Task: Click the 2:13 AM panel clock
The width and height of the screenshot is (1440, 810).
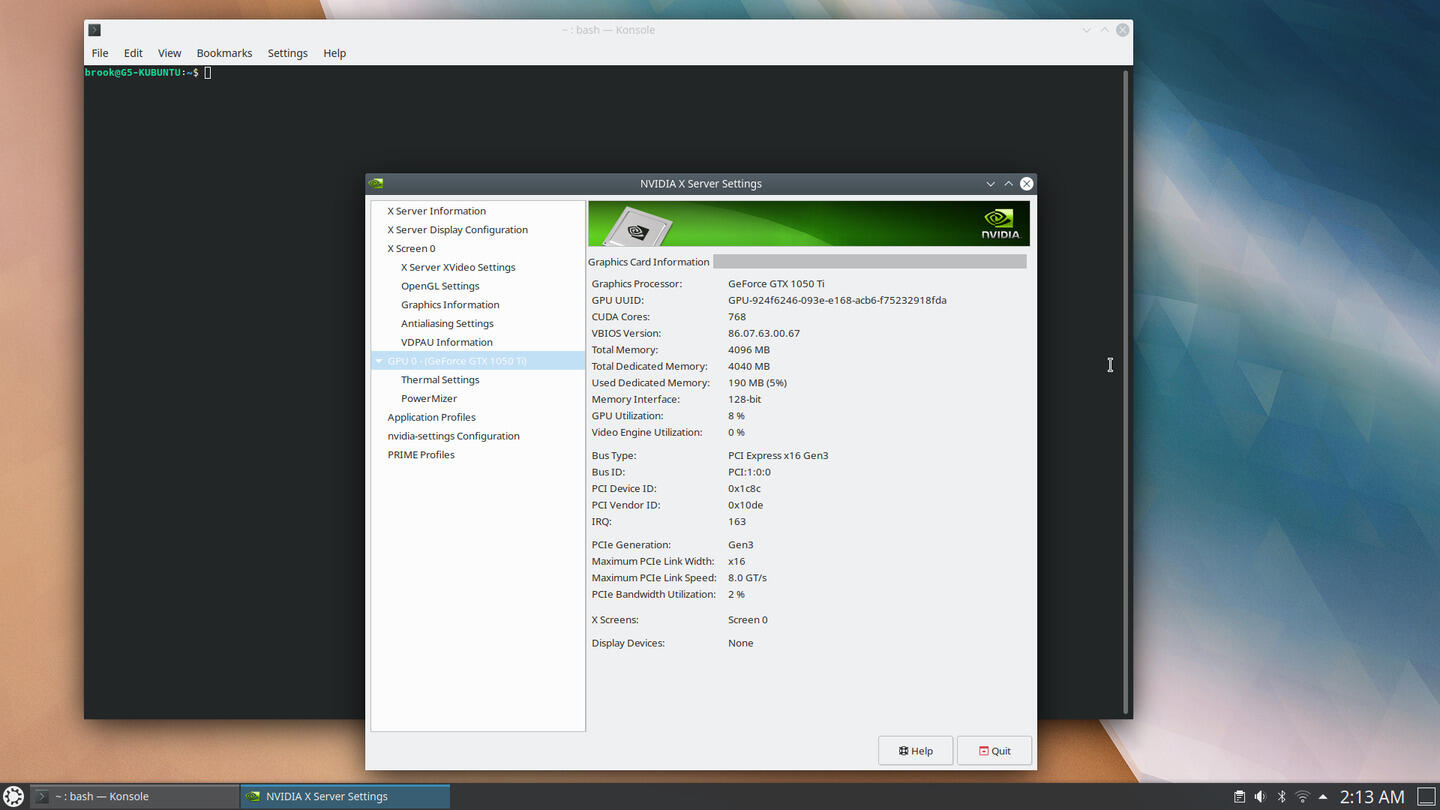Action: click(1372, 797)
